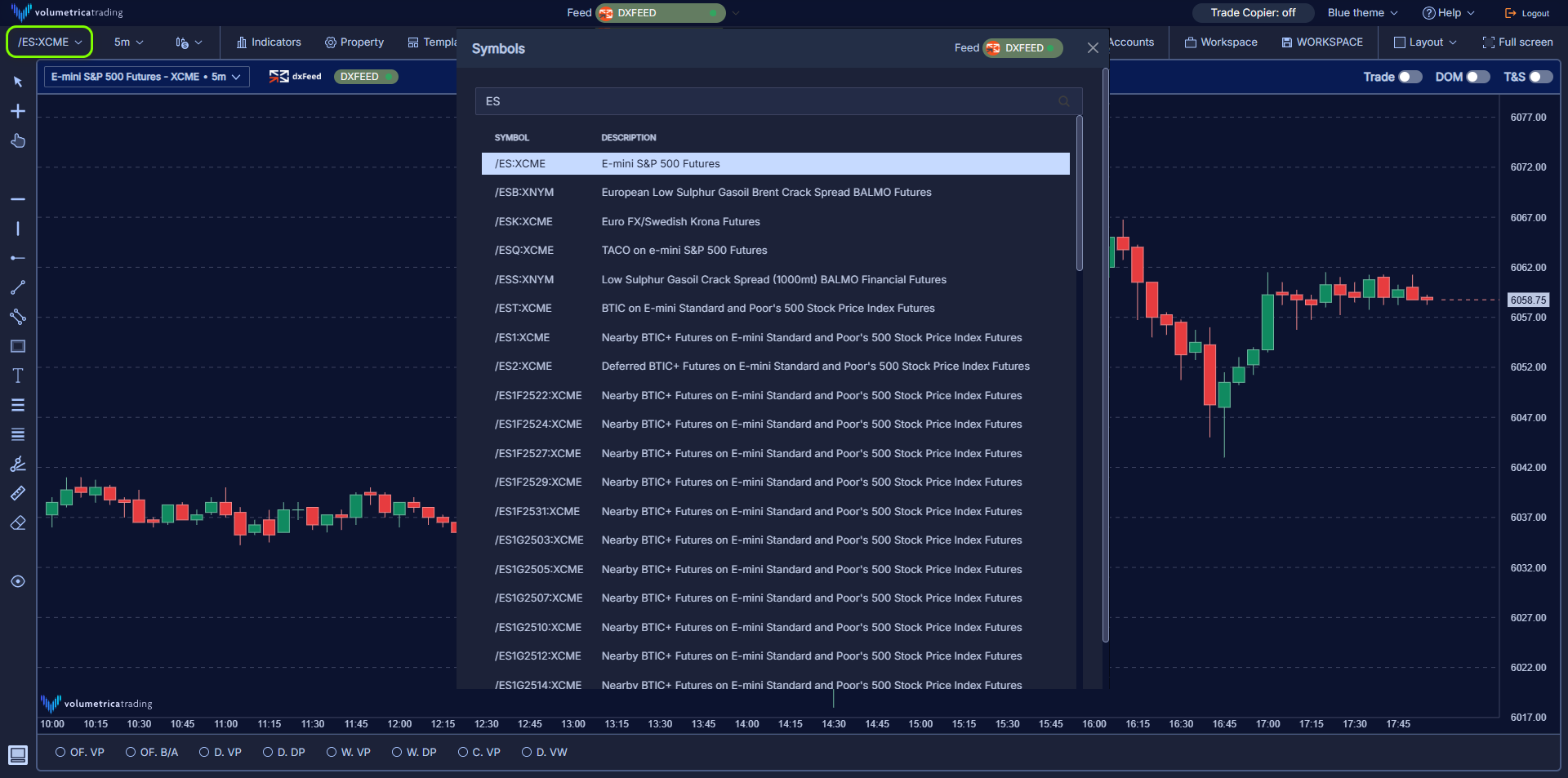Select the horizontal line drawing tool
1568x778 pixels.
(18, 199)
